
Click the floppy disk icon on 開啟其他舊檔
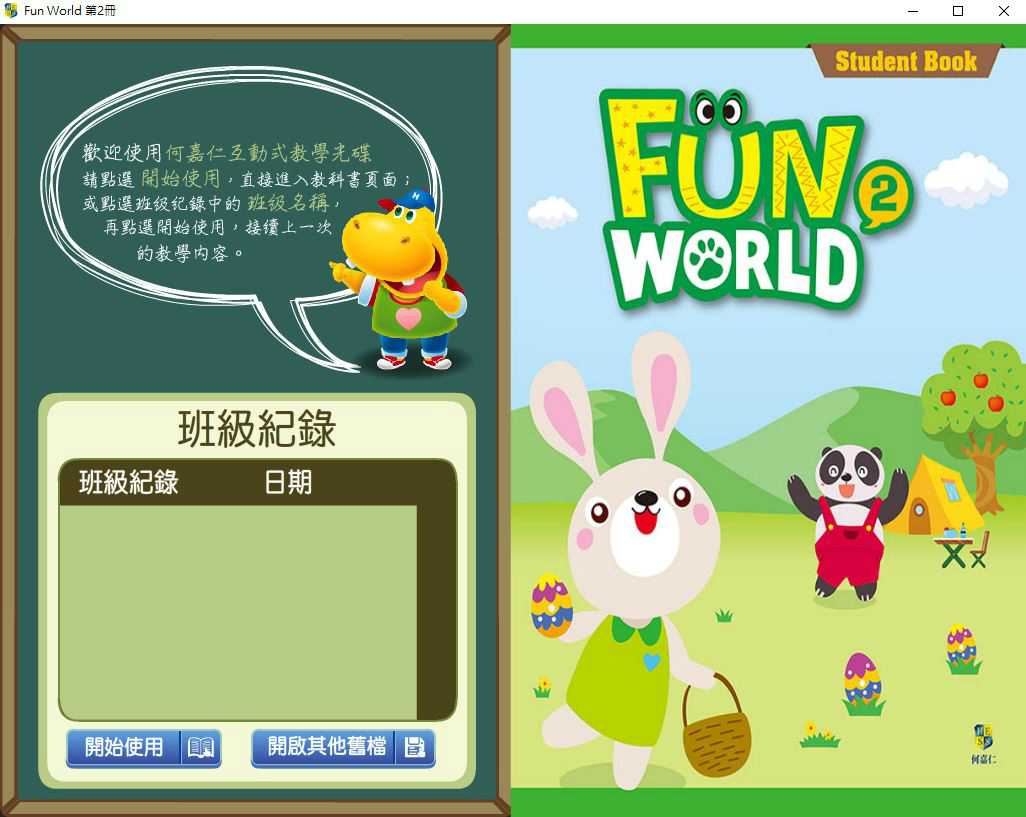pos(415,748)
